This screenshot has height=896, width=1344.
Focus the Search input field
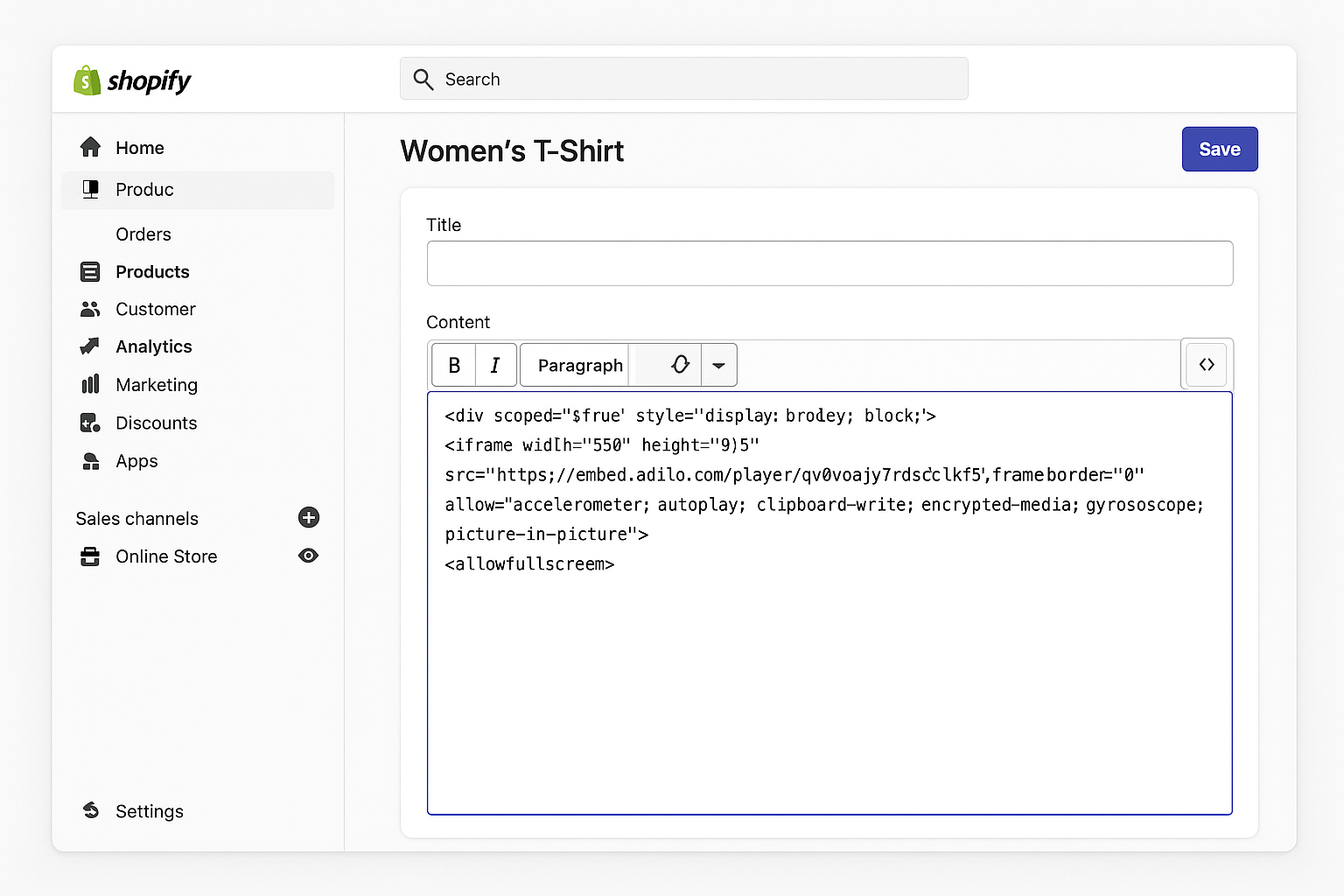coord(684,79)
